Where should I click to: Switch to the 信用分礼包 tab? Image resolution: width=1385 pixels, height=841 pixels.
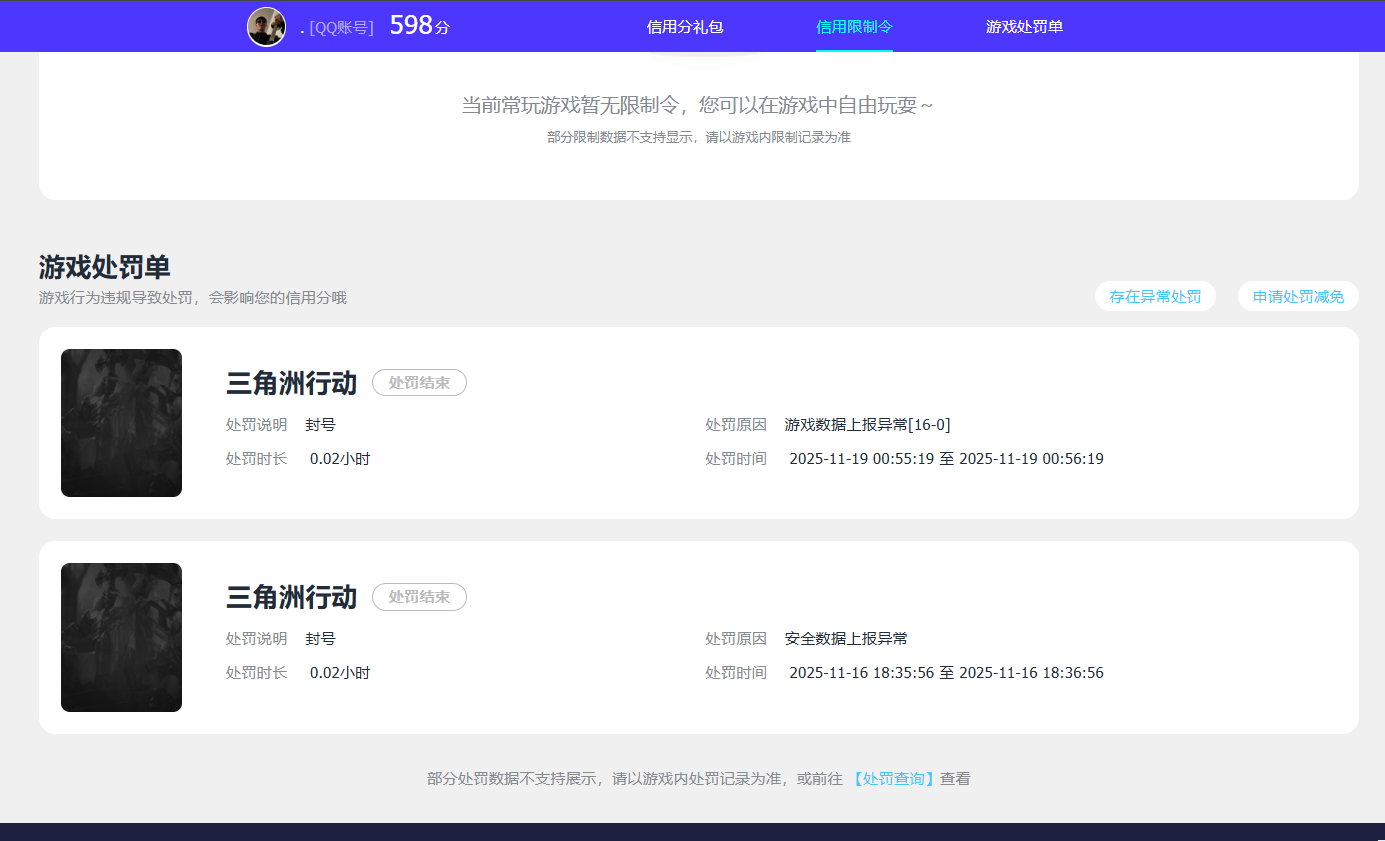tap(686, 26)
